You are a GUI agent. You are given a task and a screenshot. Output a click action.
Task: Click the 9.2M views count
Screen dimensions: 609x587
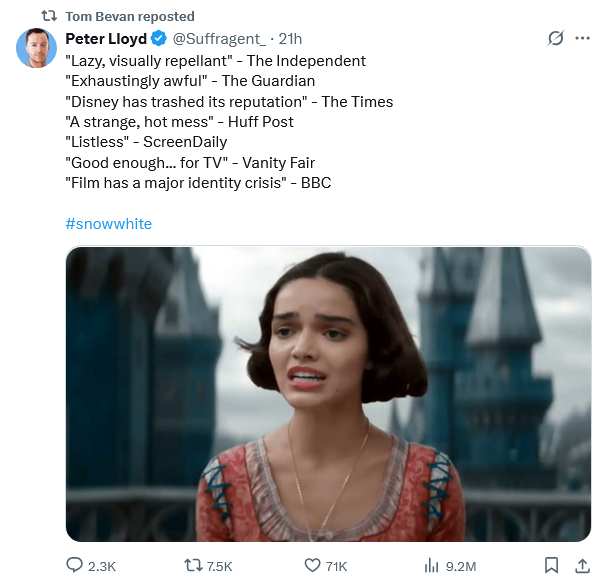coord(460,566)
